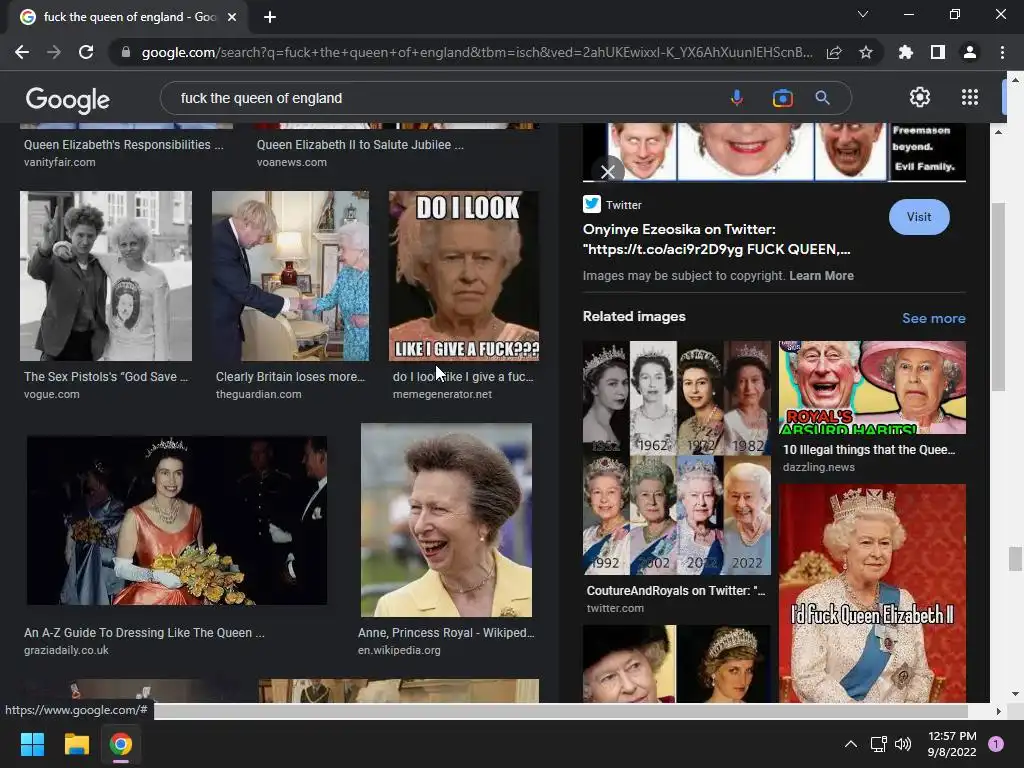Search by image with camera icon
The height and width of the screenshot is (768, 1024).
782,98
